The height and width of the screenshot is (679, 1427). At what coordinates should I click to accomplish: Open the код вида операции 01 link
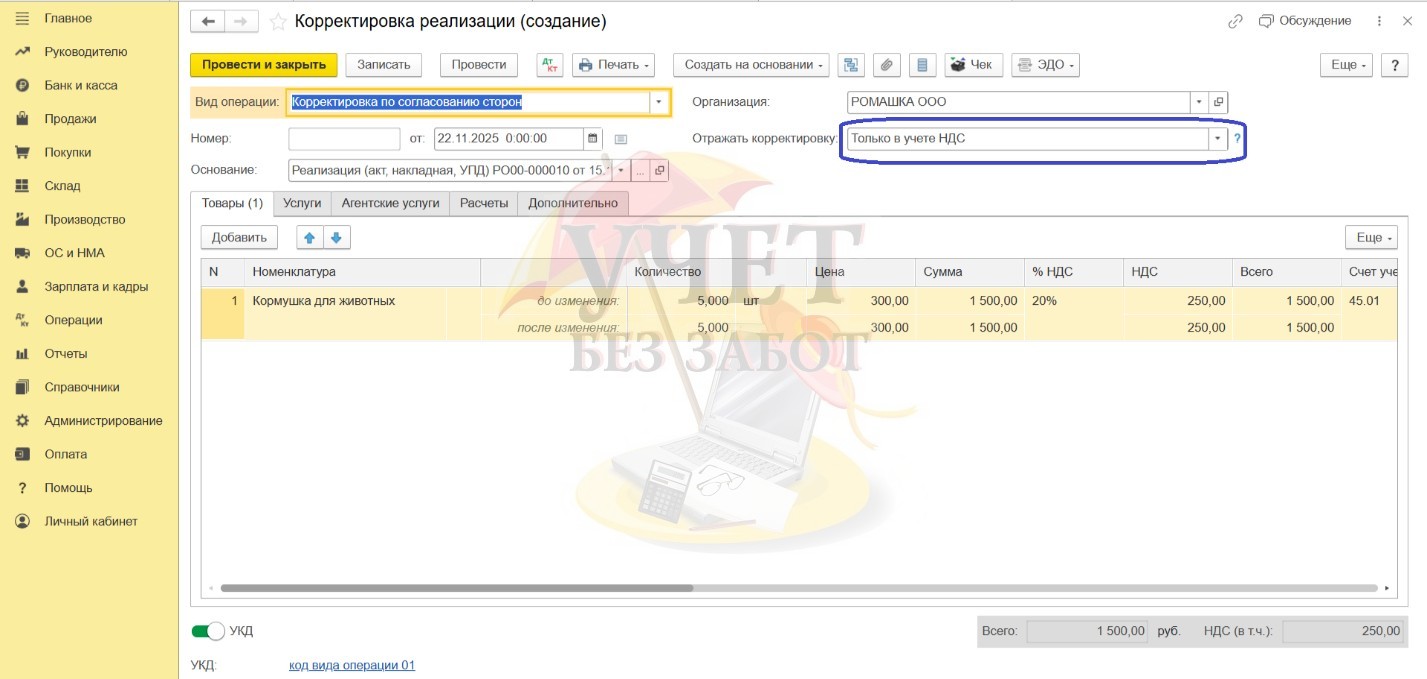(351, 665)
